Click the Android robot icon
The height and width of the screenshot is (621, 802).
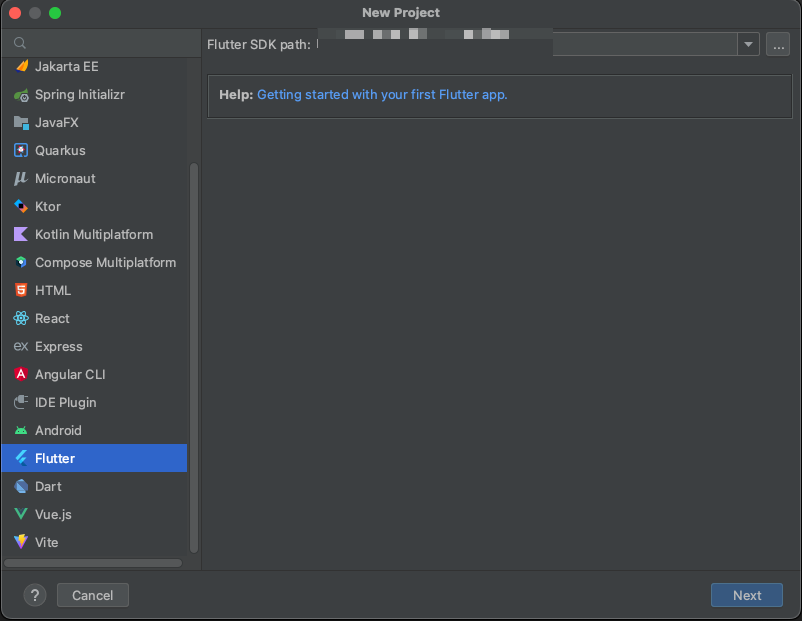coord(21,431)
